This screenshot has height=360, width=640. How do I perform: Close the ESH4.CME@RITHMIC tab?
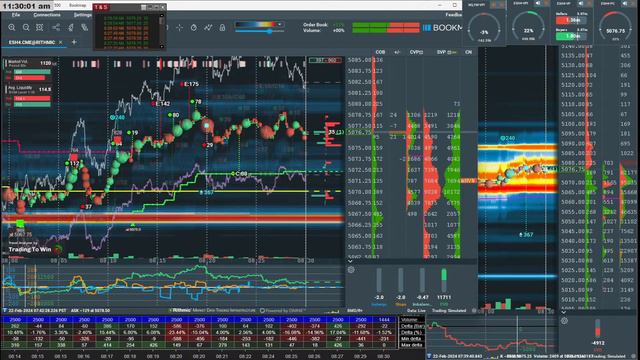pyautogui.click(x=60, y=42)
